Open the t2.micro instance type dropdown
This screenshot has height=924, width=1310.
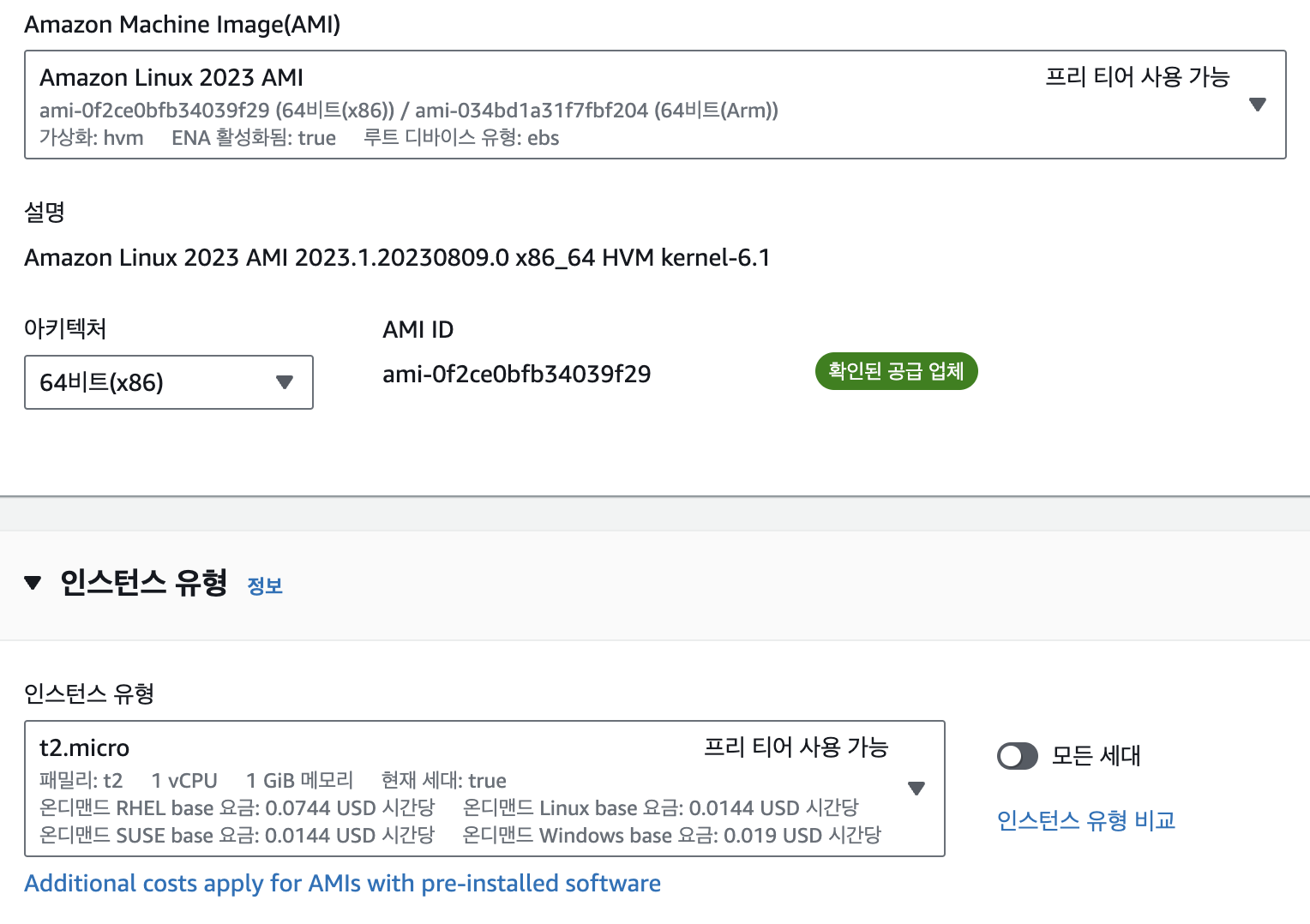pos(484,789)
